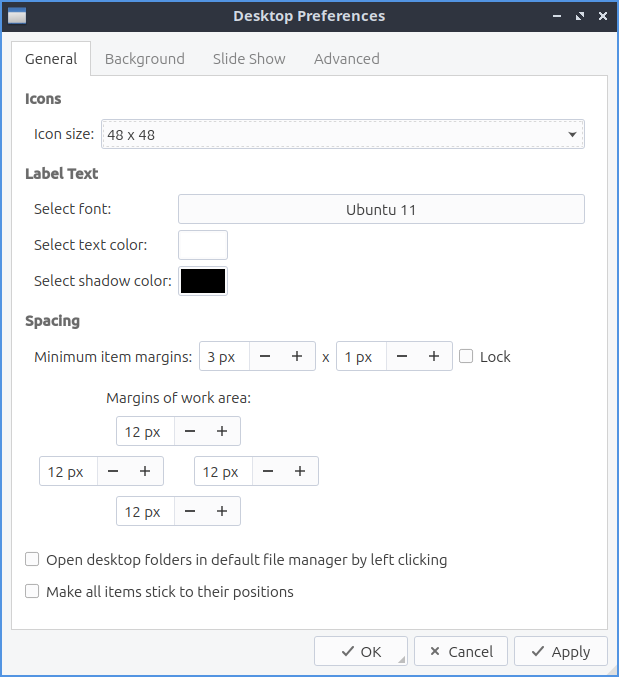Enable opening desktop folders by left clicking
The width and height of the screenshot is (619, 677).
(33, 560)
